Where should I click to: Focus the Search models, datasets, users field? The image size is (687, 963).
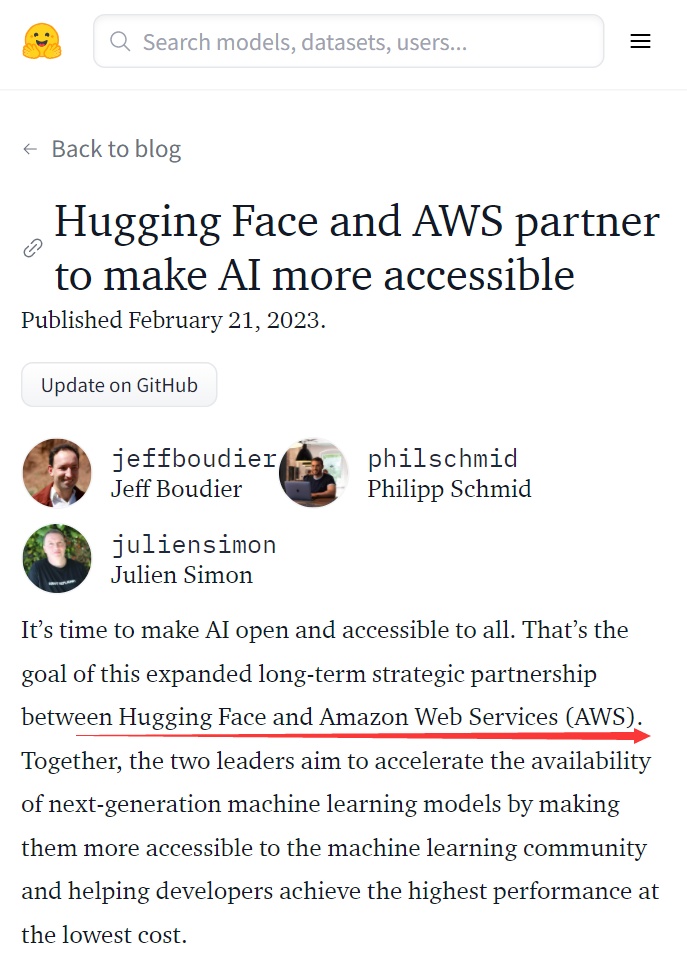[360, 42]
